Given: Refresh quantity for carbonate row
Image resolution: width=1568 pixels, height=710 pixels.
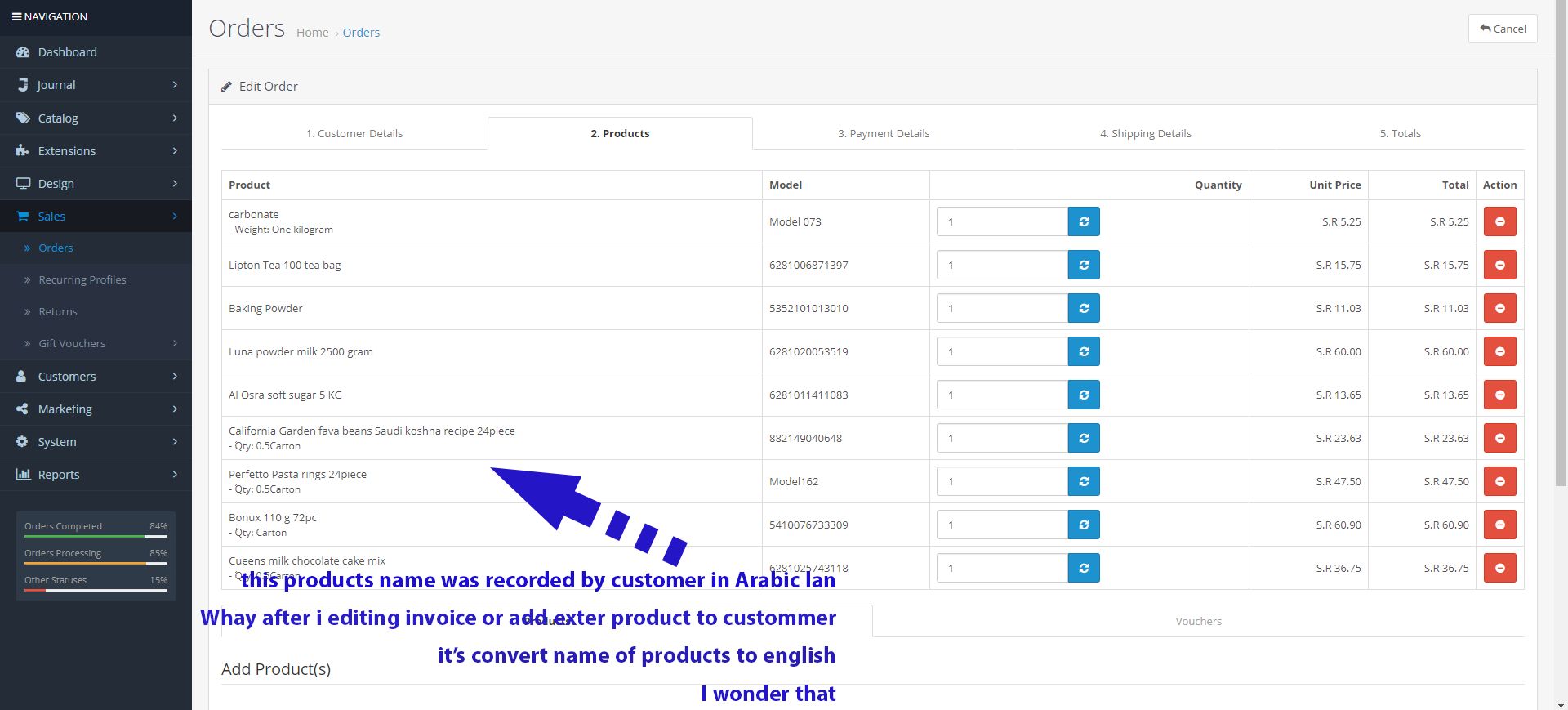Looking at the screenshot, I should pyautogui.click(x=1084, y=221).
